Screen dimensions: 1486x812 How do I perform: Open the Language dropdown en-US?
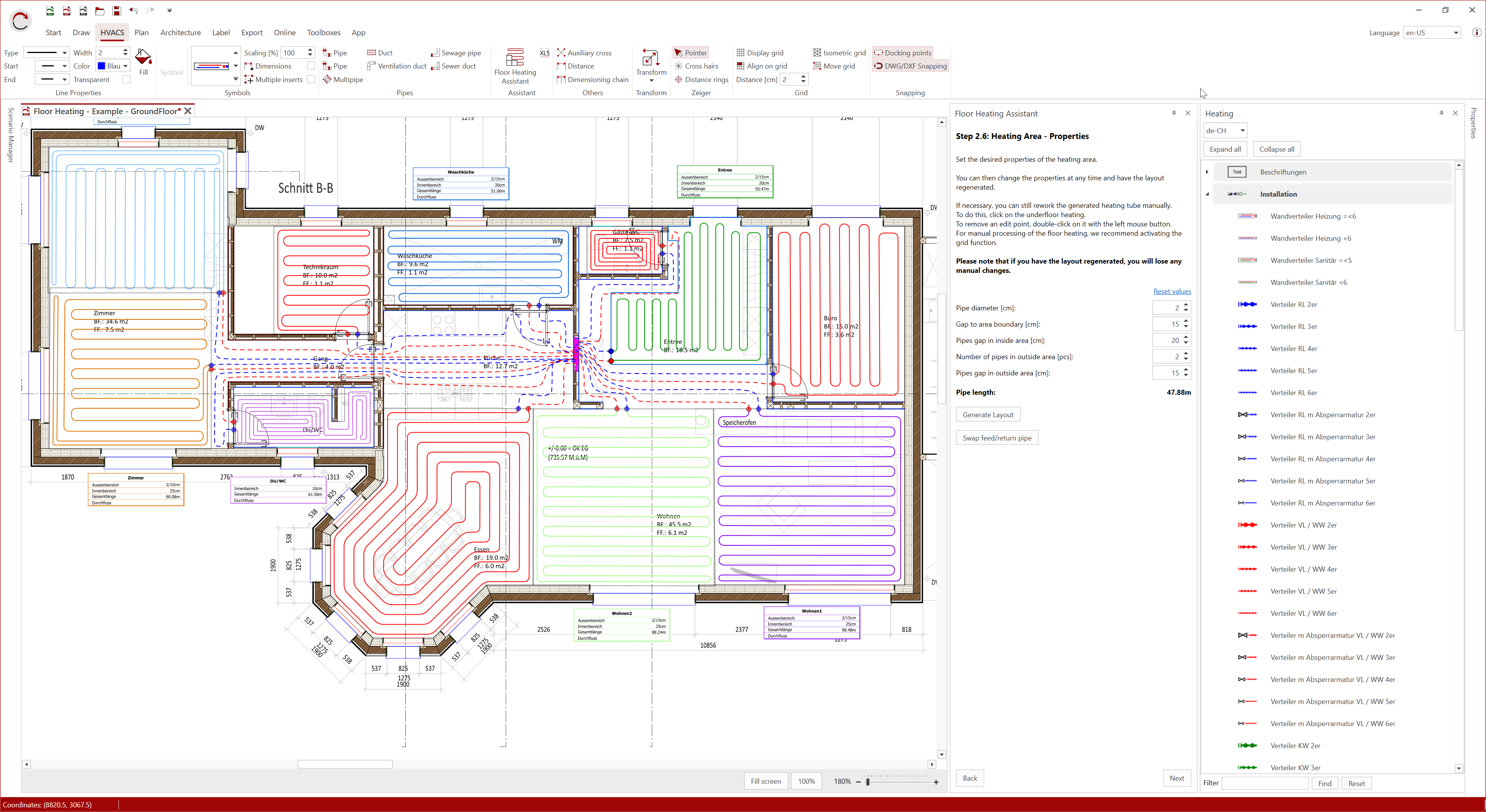tap(1432, 33)
